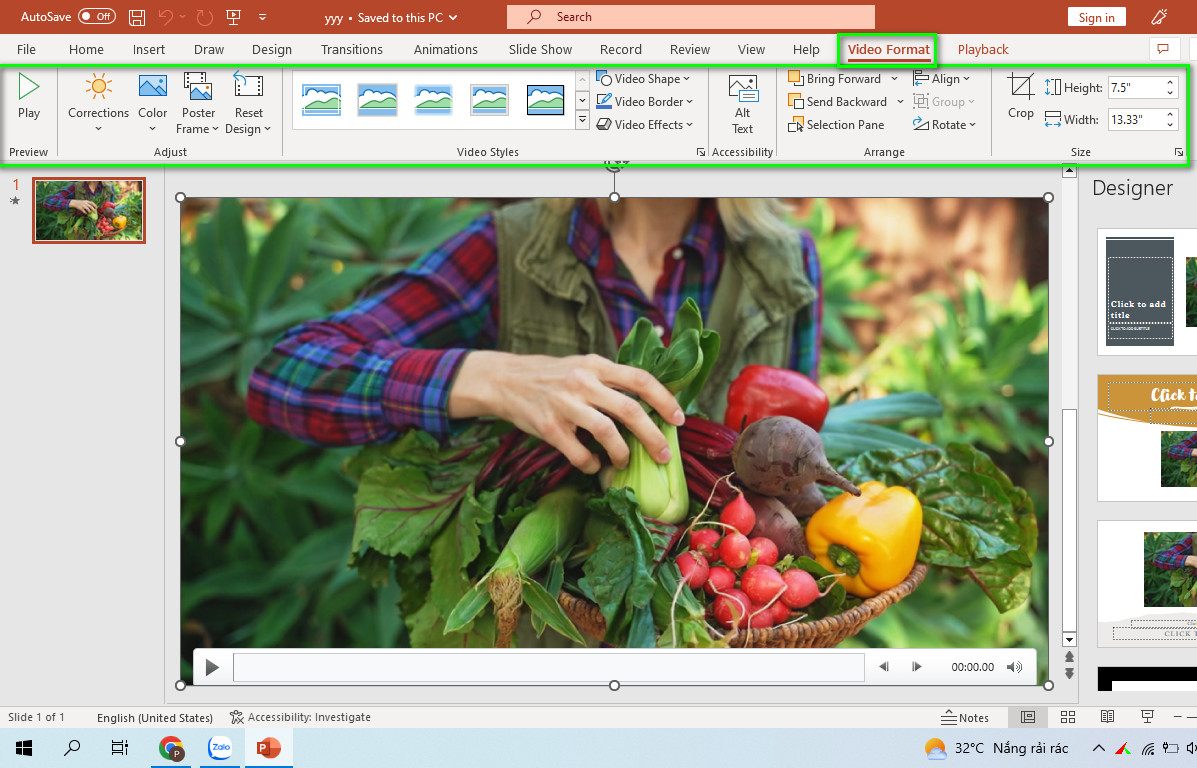1197x768 pixels.
Task: Click Accessibility: Investigate in status bar
Action: pyautogui.click(x=301, y=718)
